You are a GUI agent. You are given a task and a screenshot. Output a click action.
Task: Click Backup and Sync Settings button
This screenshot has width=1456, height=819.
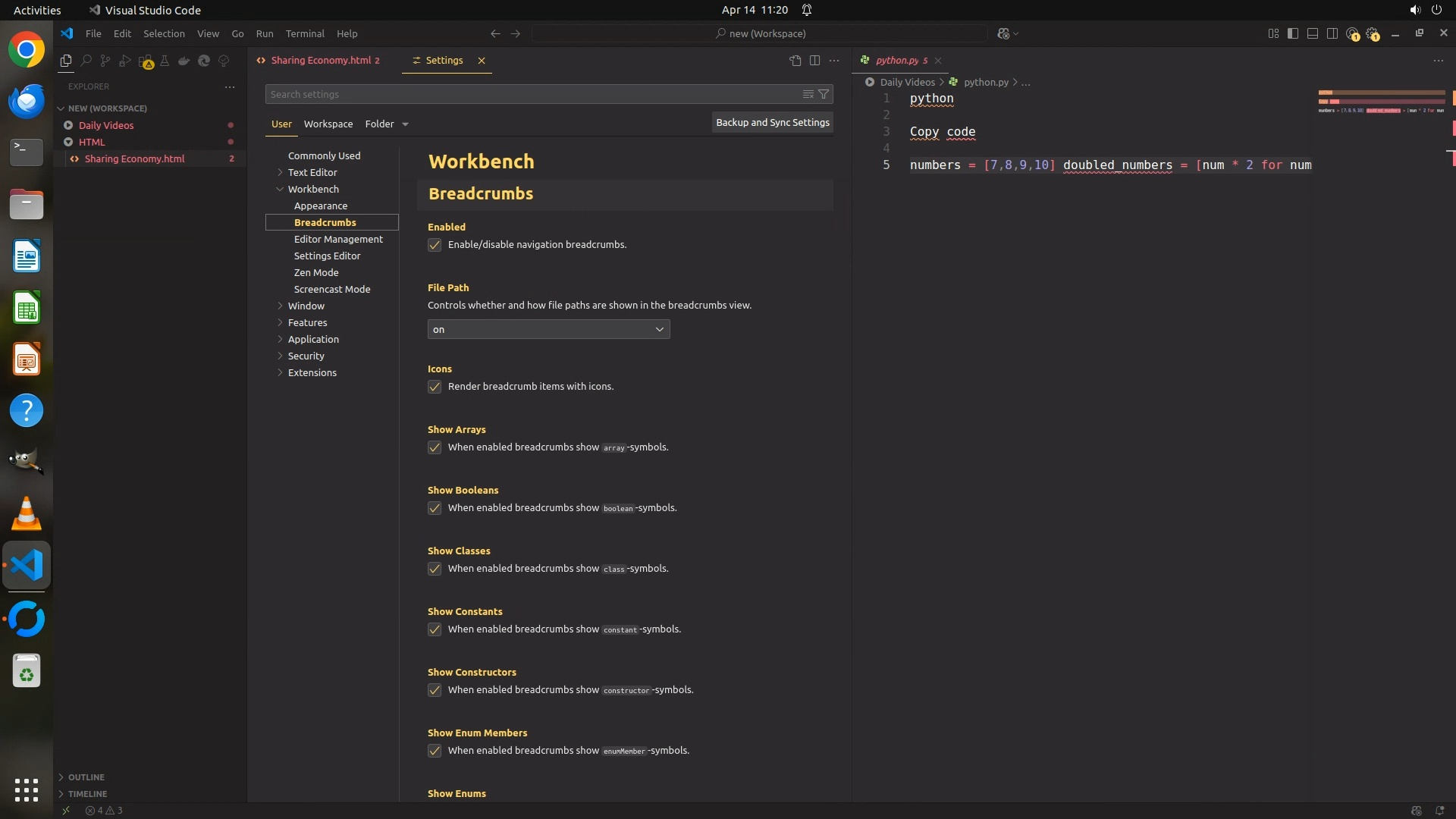tap(772, 123)
